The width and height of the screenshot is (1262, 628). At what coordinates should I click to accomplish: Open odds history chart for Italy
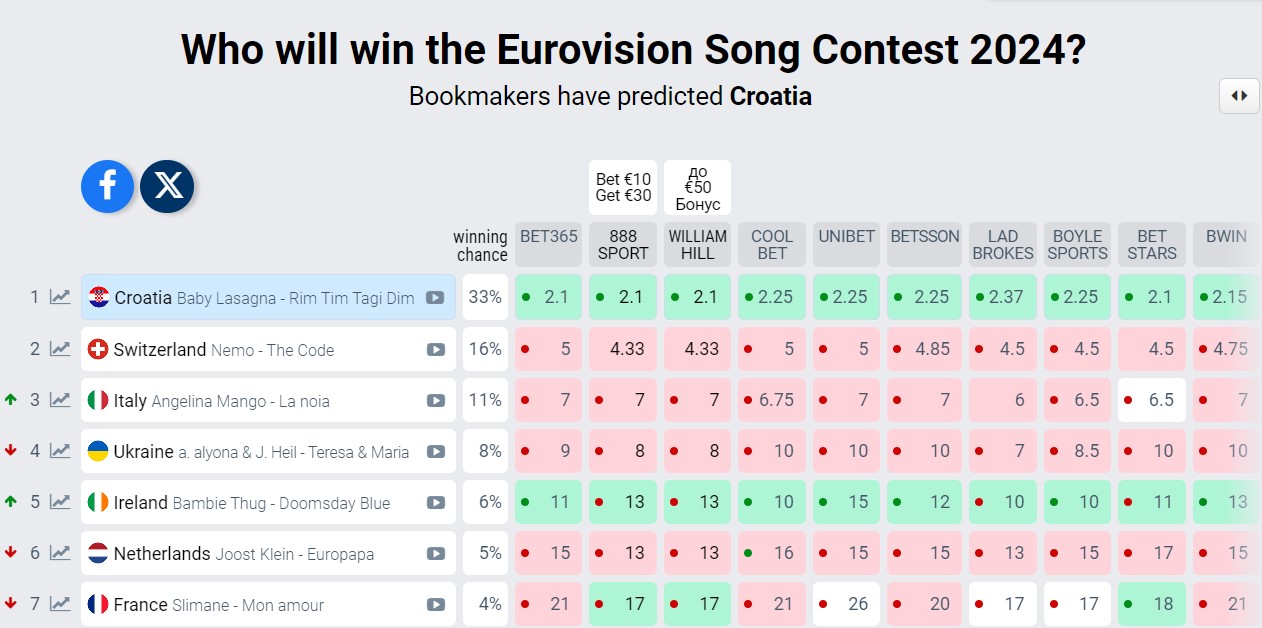coord(61,400)
